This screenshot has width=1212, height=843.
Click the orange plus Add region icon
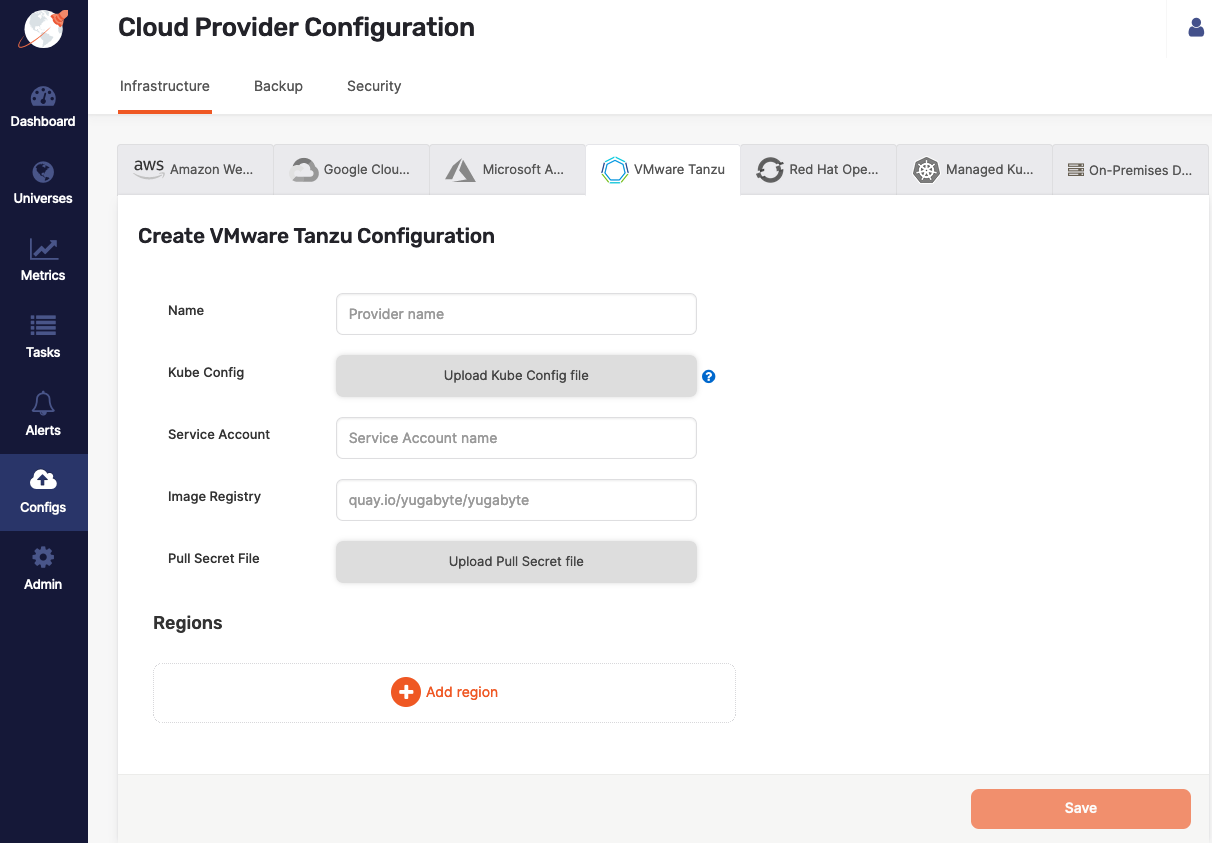pyautogui.click(x=405, y=692)
